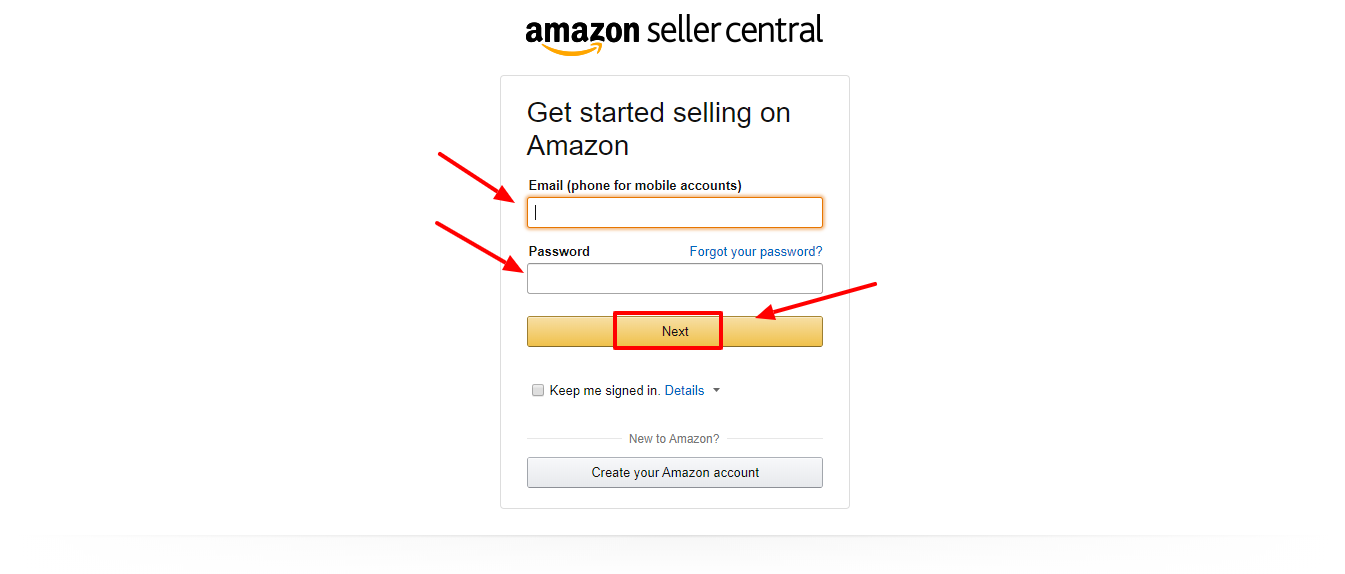Click the New to Amazon? divider text
This screenshot has width=1345, height=574.
(x=674, y=438)
